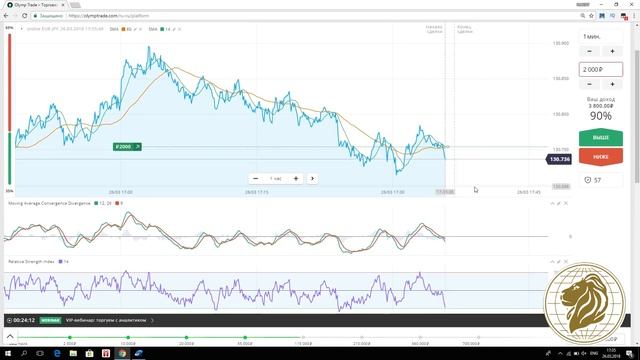This screenshot has width=640, height=360.
Task: Bookmark page with star icon
Action: 591,16
